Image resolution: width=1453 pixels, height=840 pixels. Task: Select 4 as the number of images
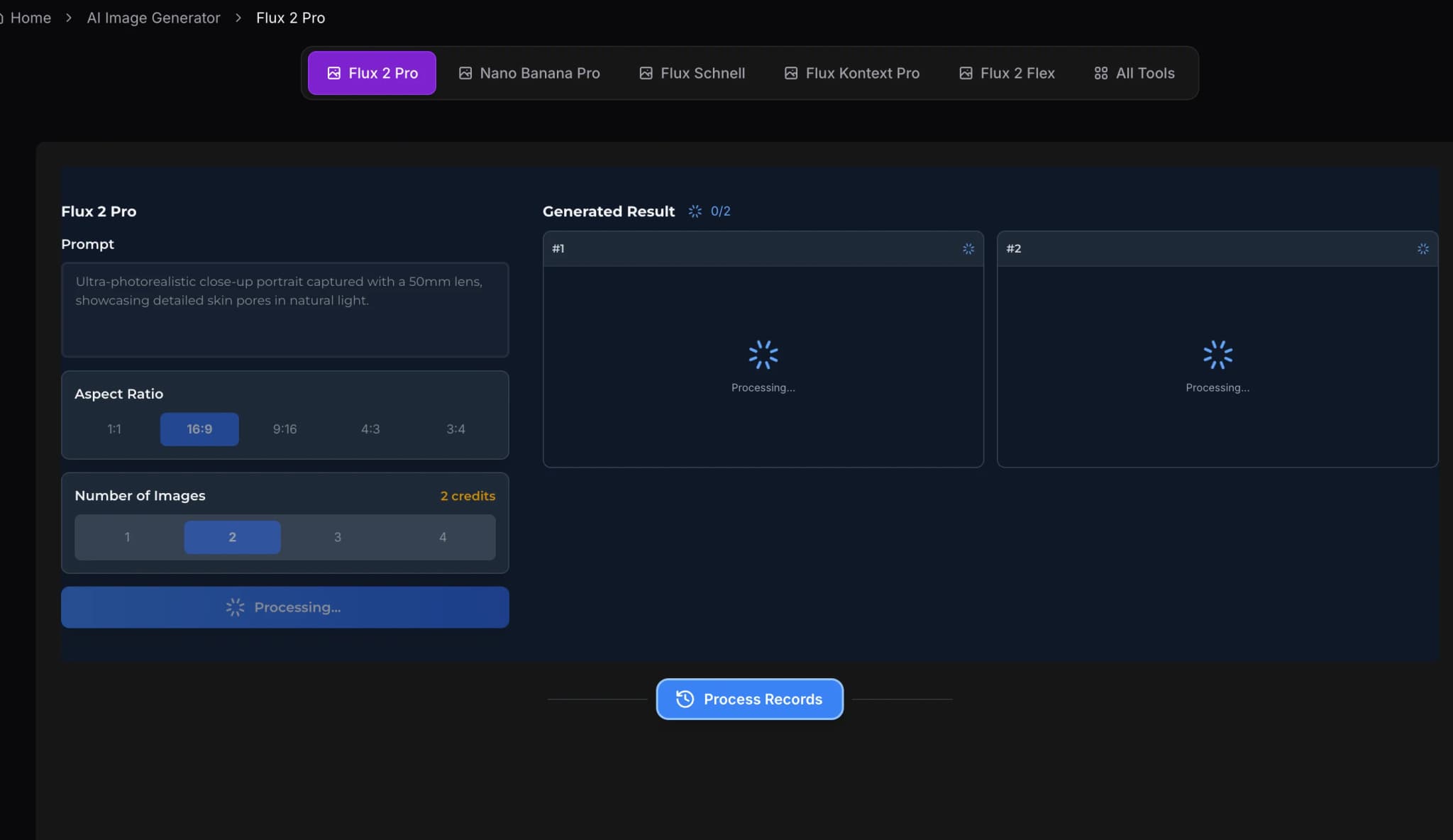pyautogui.click(x=442, y=537)
